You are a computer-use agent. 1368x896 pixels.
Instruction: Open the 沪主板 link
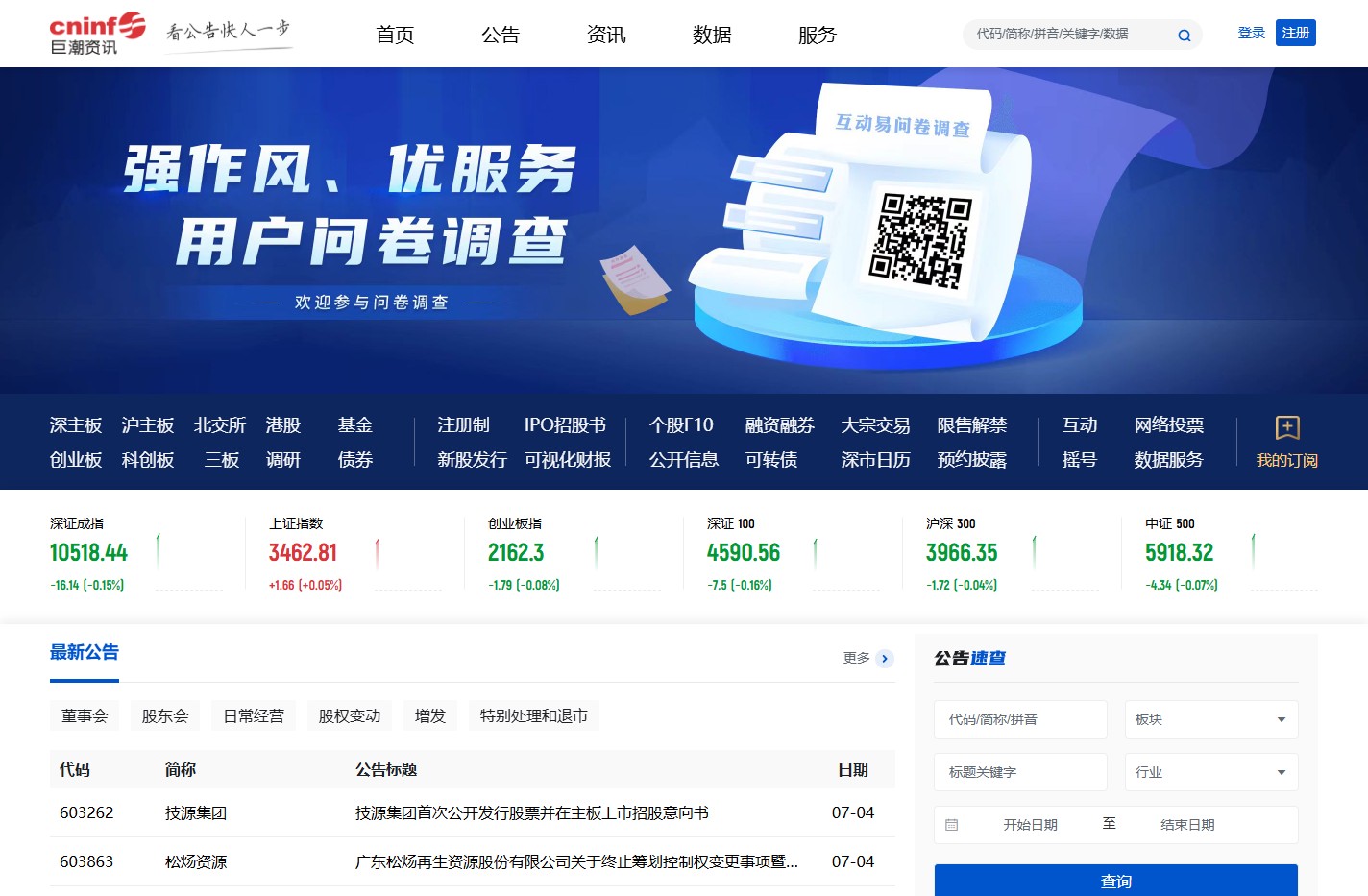click(x=148, y=425)
